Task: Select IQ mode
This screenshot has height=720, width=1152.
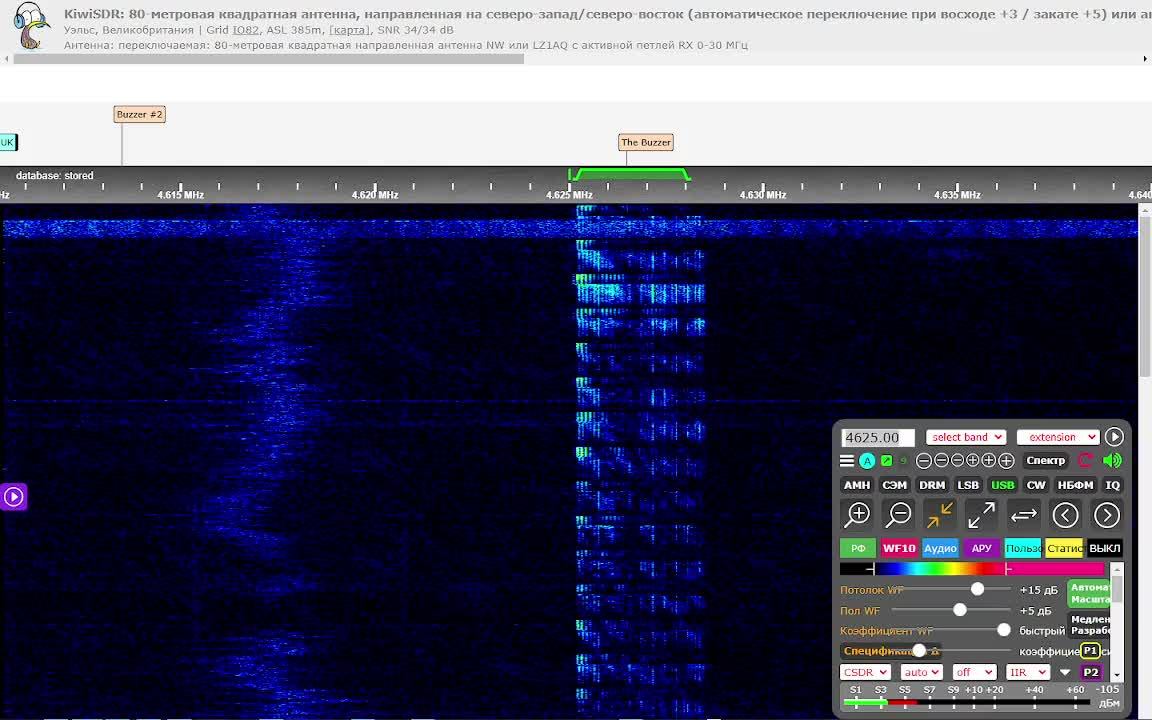Action: (1112, 485)
